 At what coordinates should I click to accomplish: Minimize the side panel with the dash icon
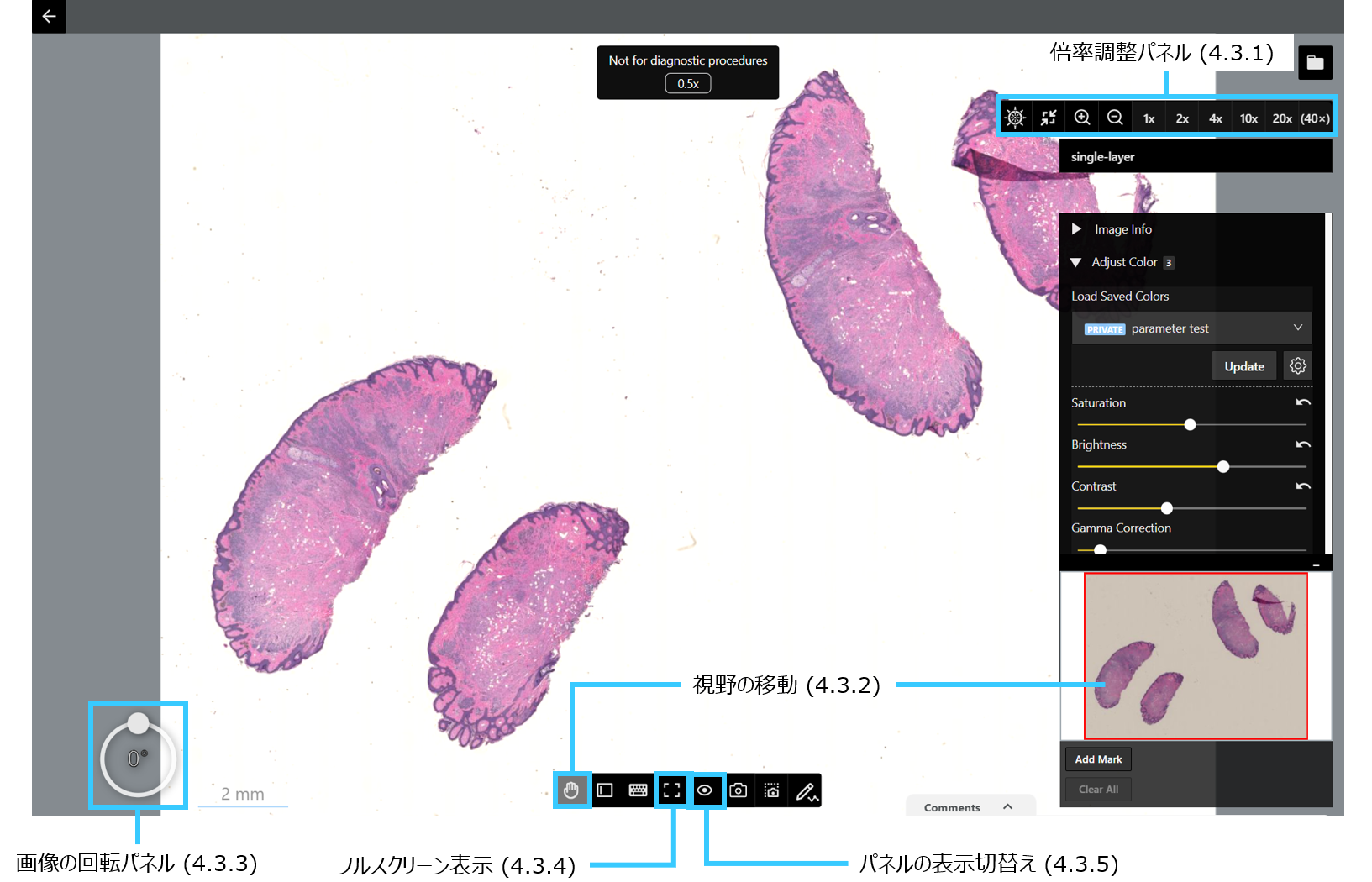1317,566
